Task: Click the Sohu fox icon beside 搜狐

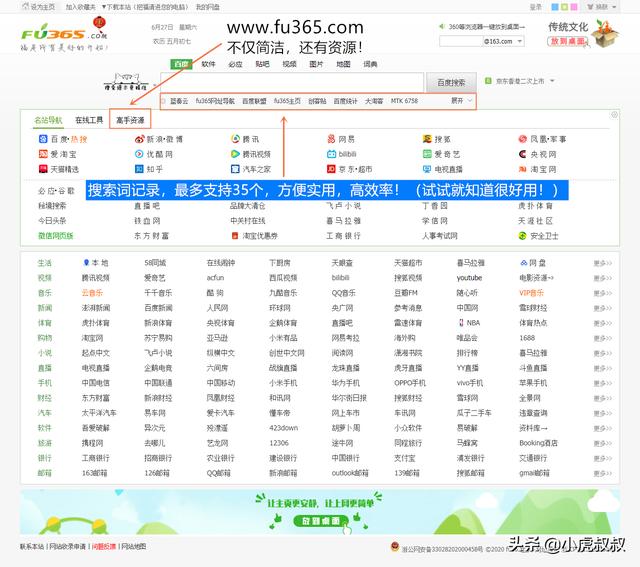Action: pyautogui.click(x=427, y=139)
